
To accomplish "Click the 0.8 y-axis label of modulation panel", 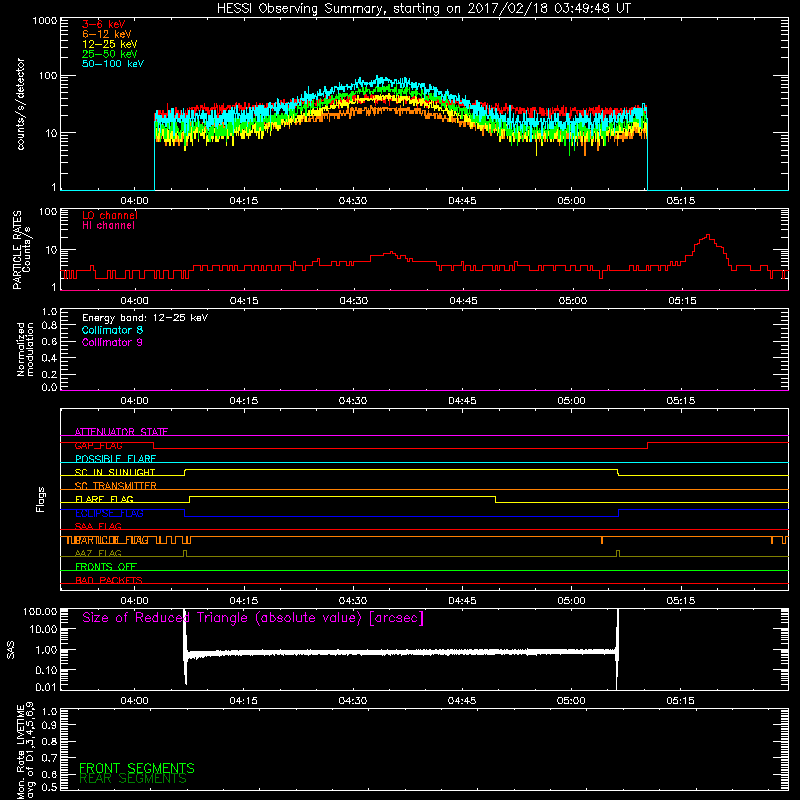I will [x=49, y=326].
